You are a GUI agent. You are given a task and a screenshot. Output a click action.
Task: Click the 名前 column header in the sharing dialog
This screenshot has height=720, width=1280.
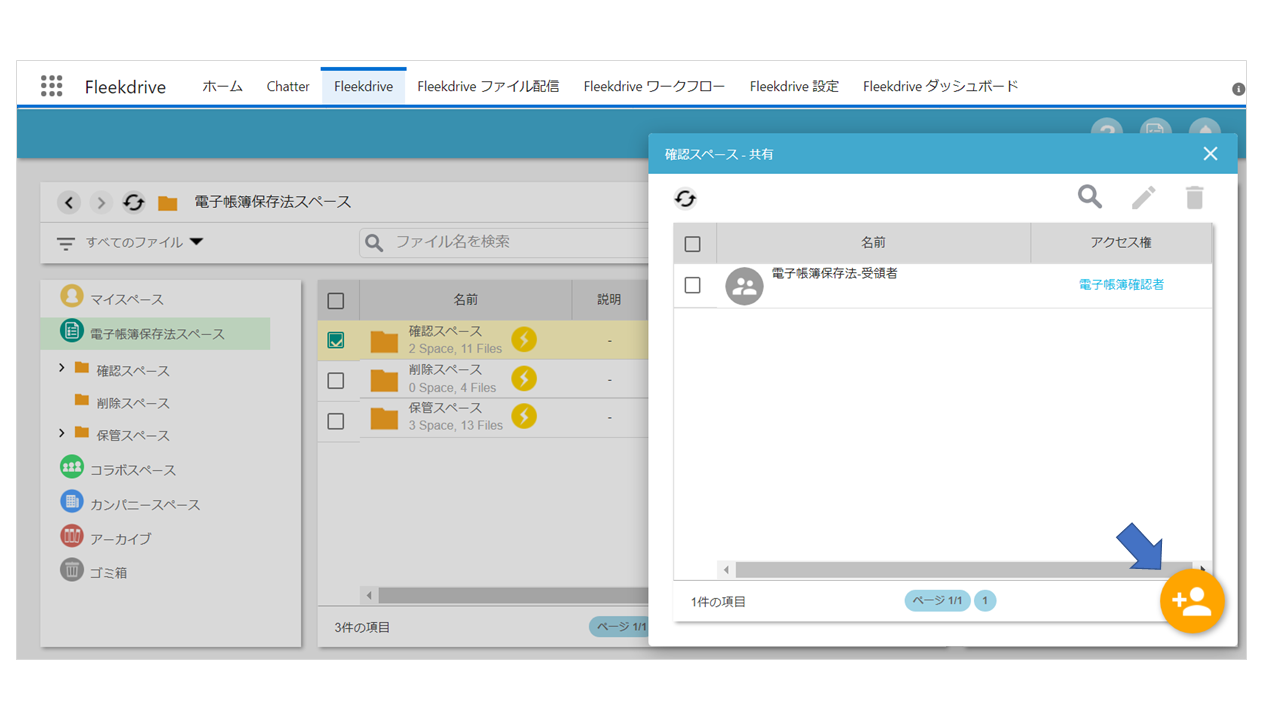[x=873, y=243]
